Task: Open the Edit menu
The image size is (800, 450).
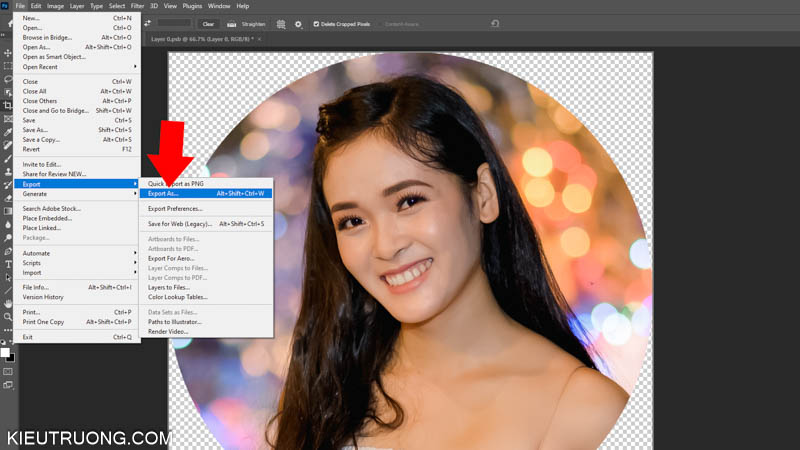Action: [x=36, y=6]
